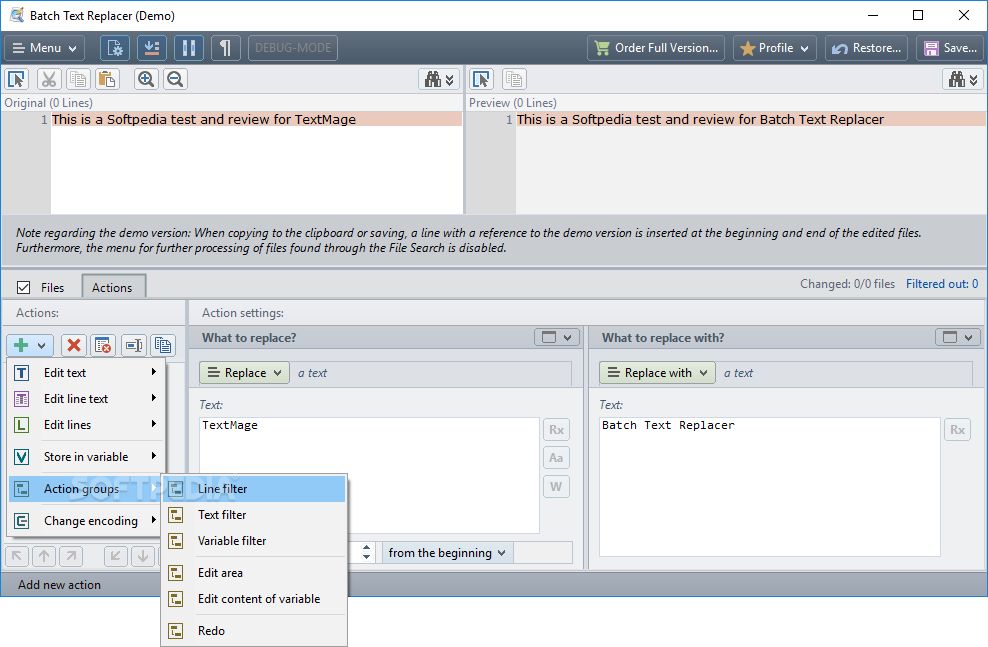
Task: Click line 1 in the Preview pane
Action: (x=751, y=120)
